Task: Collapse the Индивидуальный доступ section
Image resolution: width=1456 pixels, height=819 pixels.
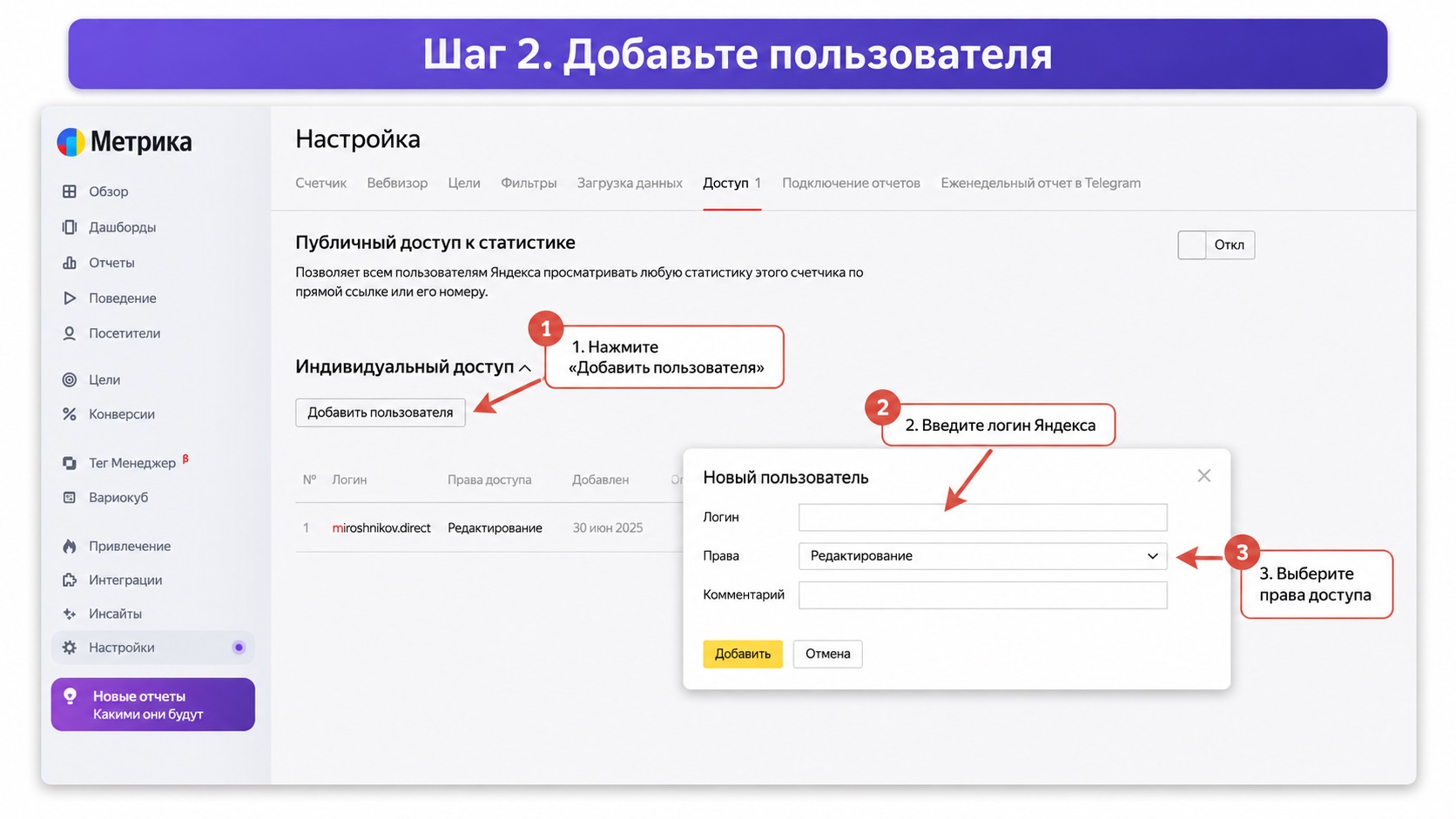Action: [525, 368]
